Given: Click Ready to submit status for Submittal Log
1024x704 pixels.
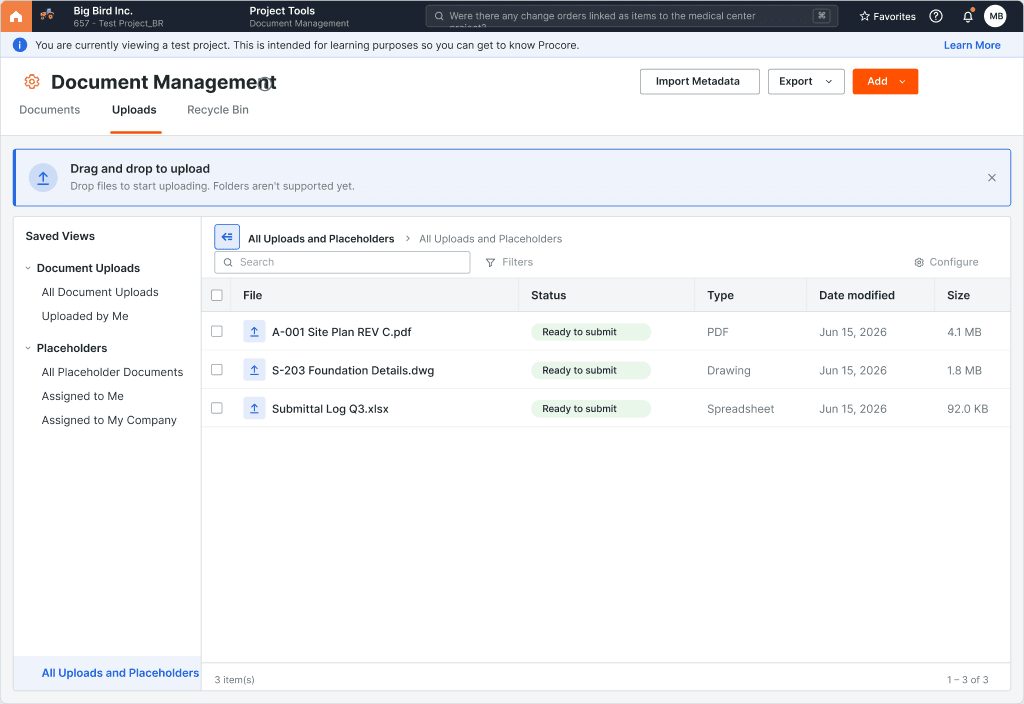Looking at the screenshot, I should click(x=590, y=409).
